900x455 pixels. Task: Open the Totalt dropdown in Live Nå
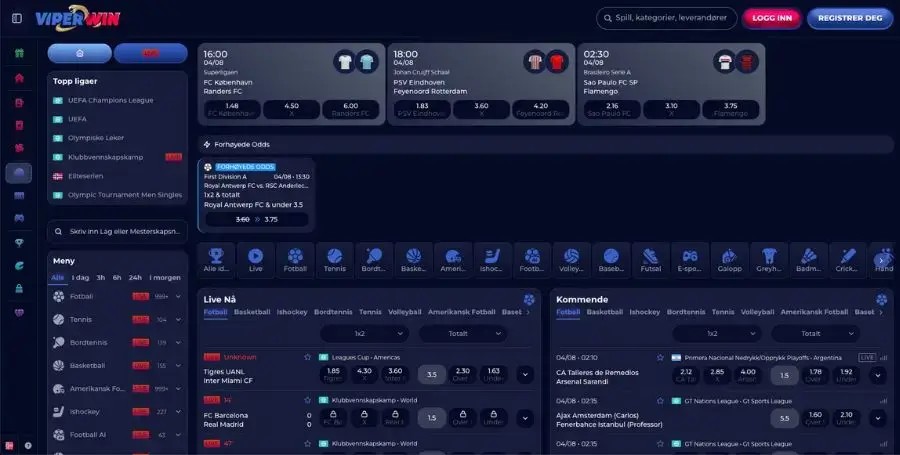click(x=463, y=333)
